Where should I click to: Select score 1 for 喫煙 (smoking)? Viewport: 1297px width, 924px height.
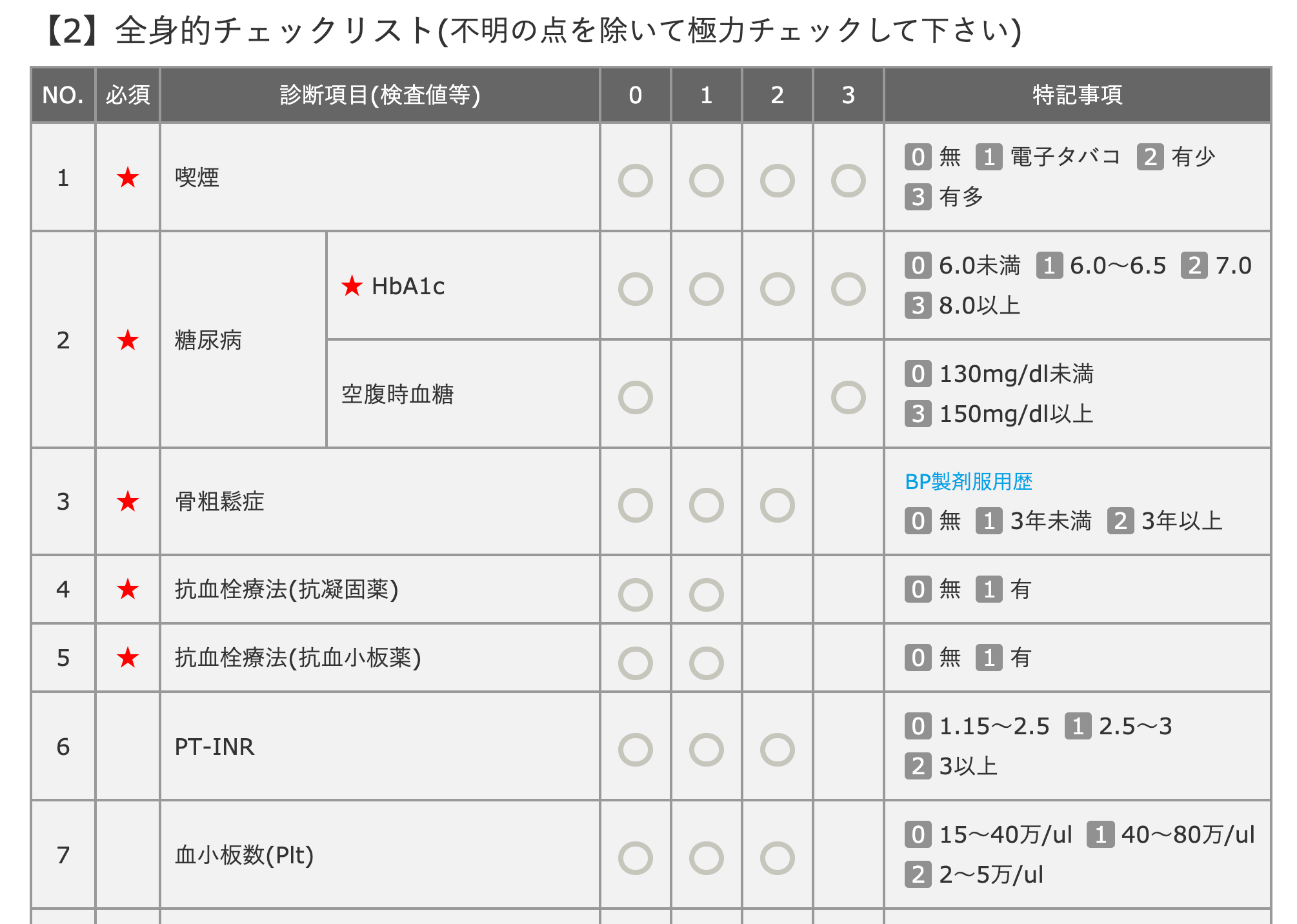click(706, 181)
